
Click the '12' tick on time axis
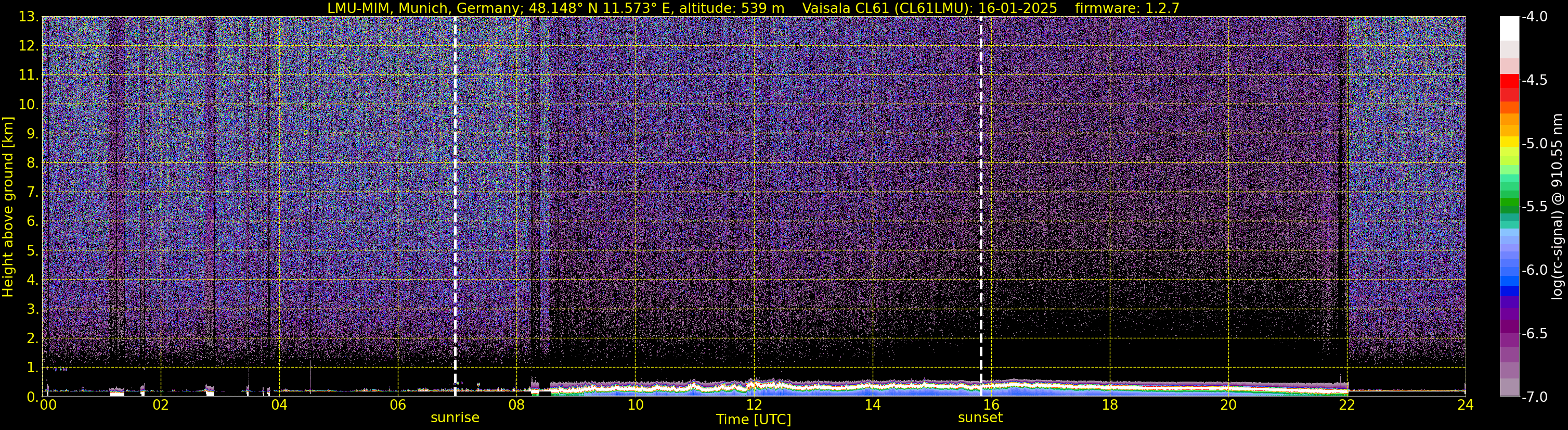pyautogui.click(x=754, y=405)
